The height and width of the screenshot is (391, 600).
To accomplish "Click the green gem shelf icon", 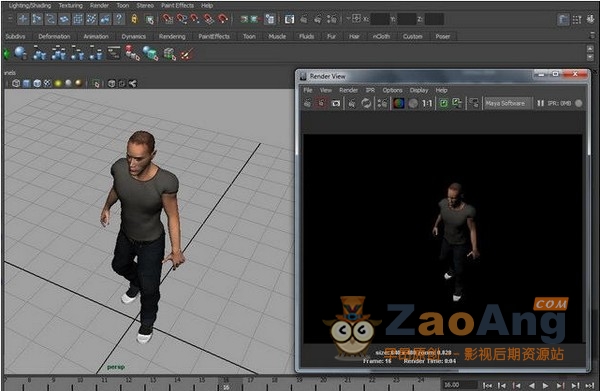I will (6, 54).
